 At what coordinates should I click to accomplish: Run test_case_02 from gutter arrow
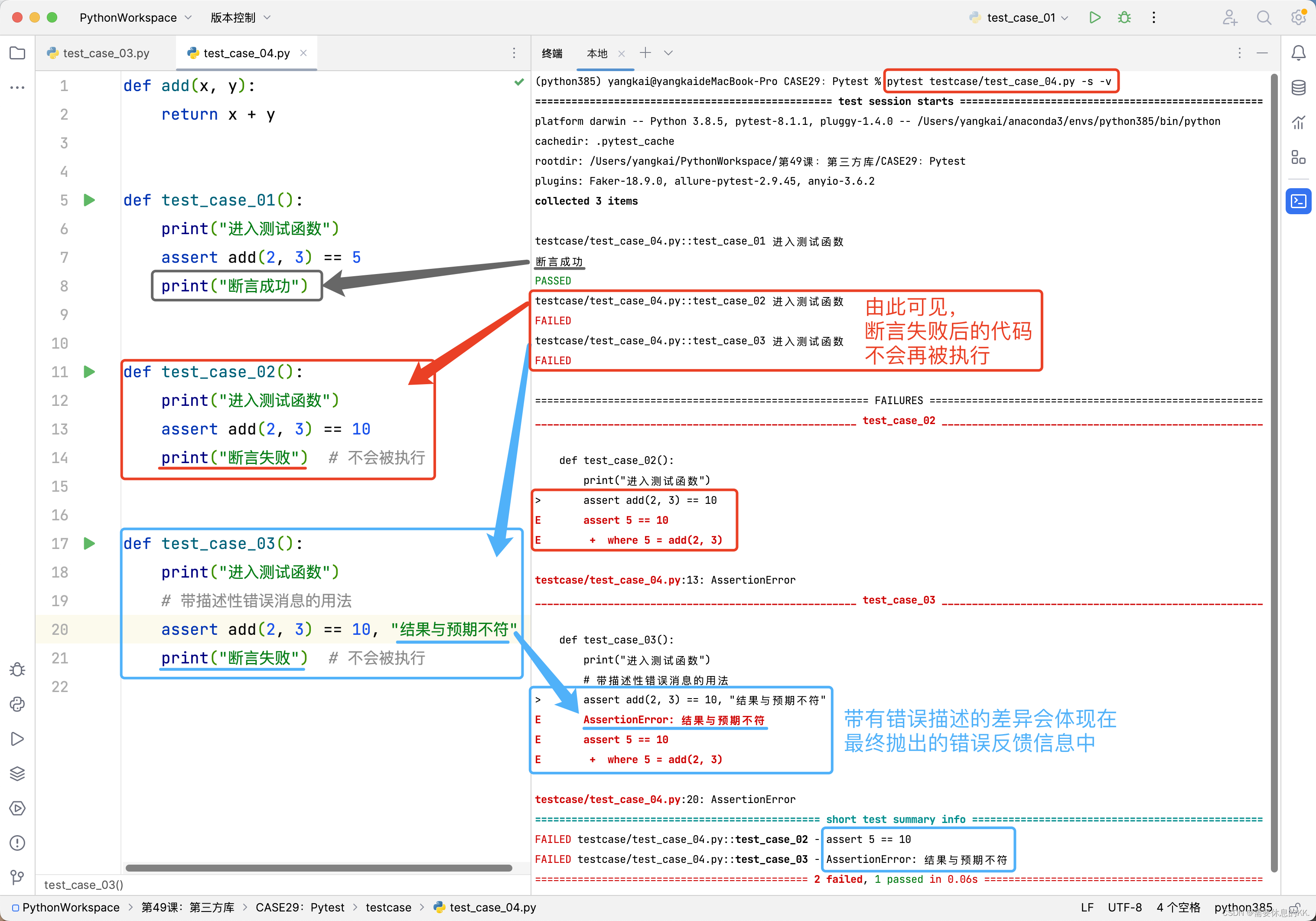[89, 372]
